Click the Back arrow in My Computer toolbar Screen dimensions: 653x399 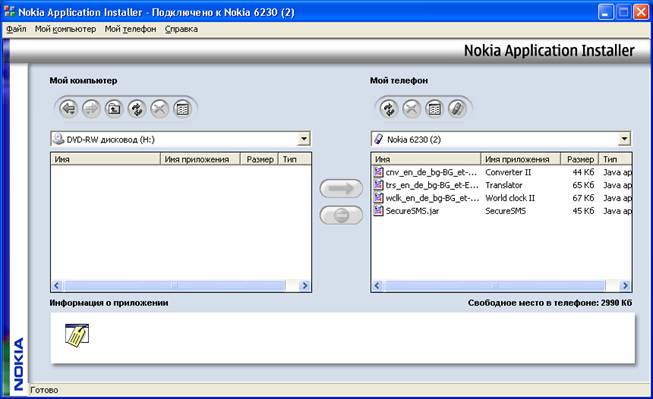click(68, 109)
